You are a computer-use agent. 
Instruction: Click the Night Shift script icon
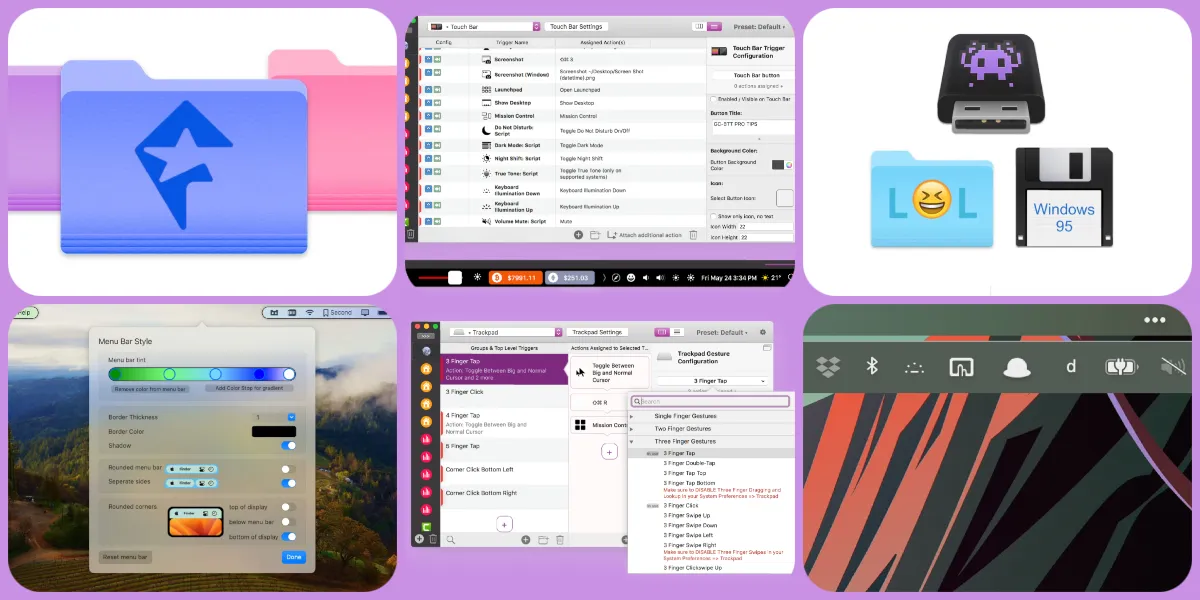coord(485,158)
